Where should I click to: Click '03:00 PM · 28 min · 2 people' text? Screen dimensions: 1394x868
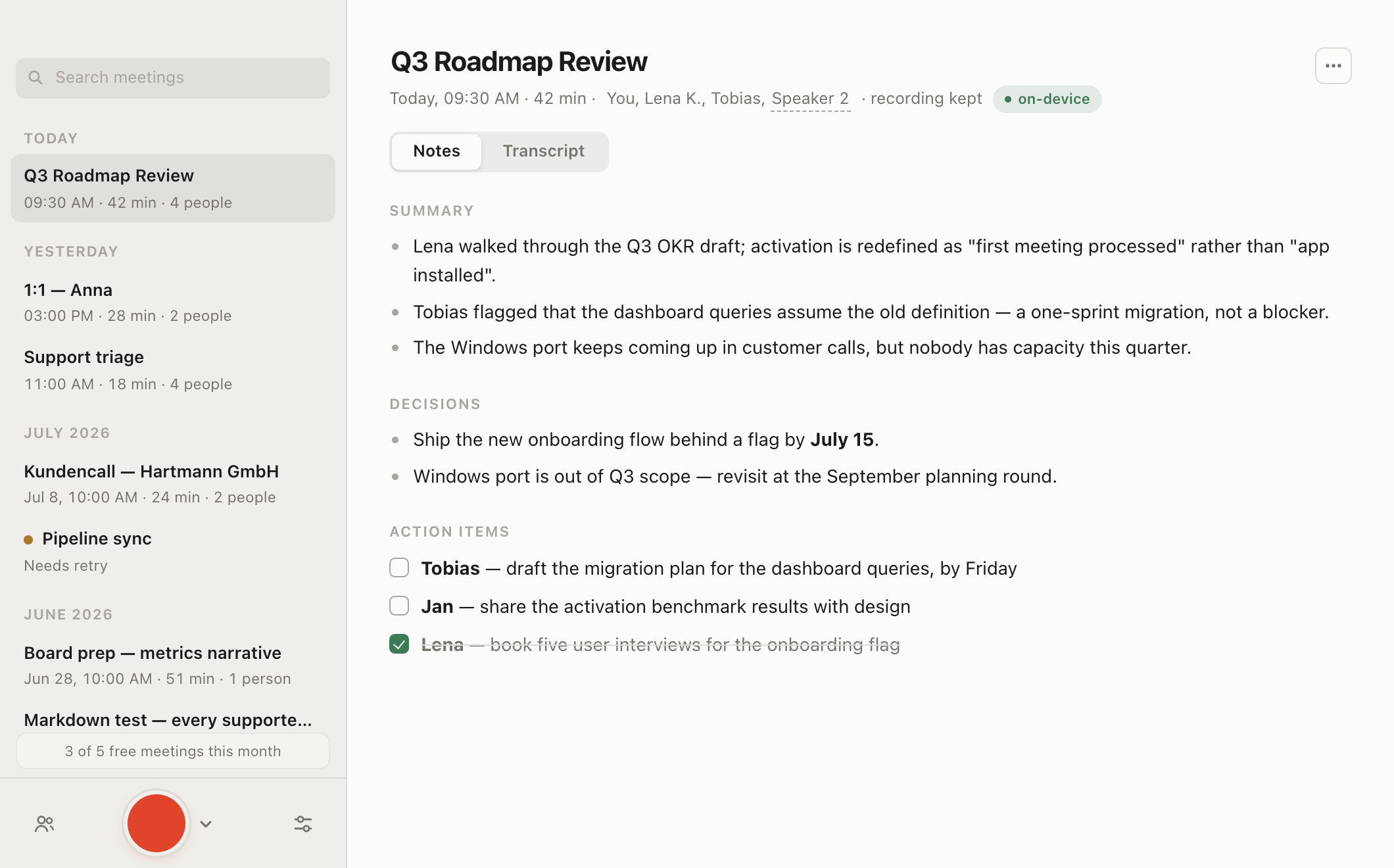pyautogui.click(x=128, y=316)
